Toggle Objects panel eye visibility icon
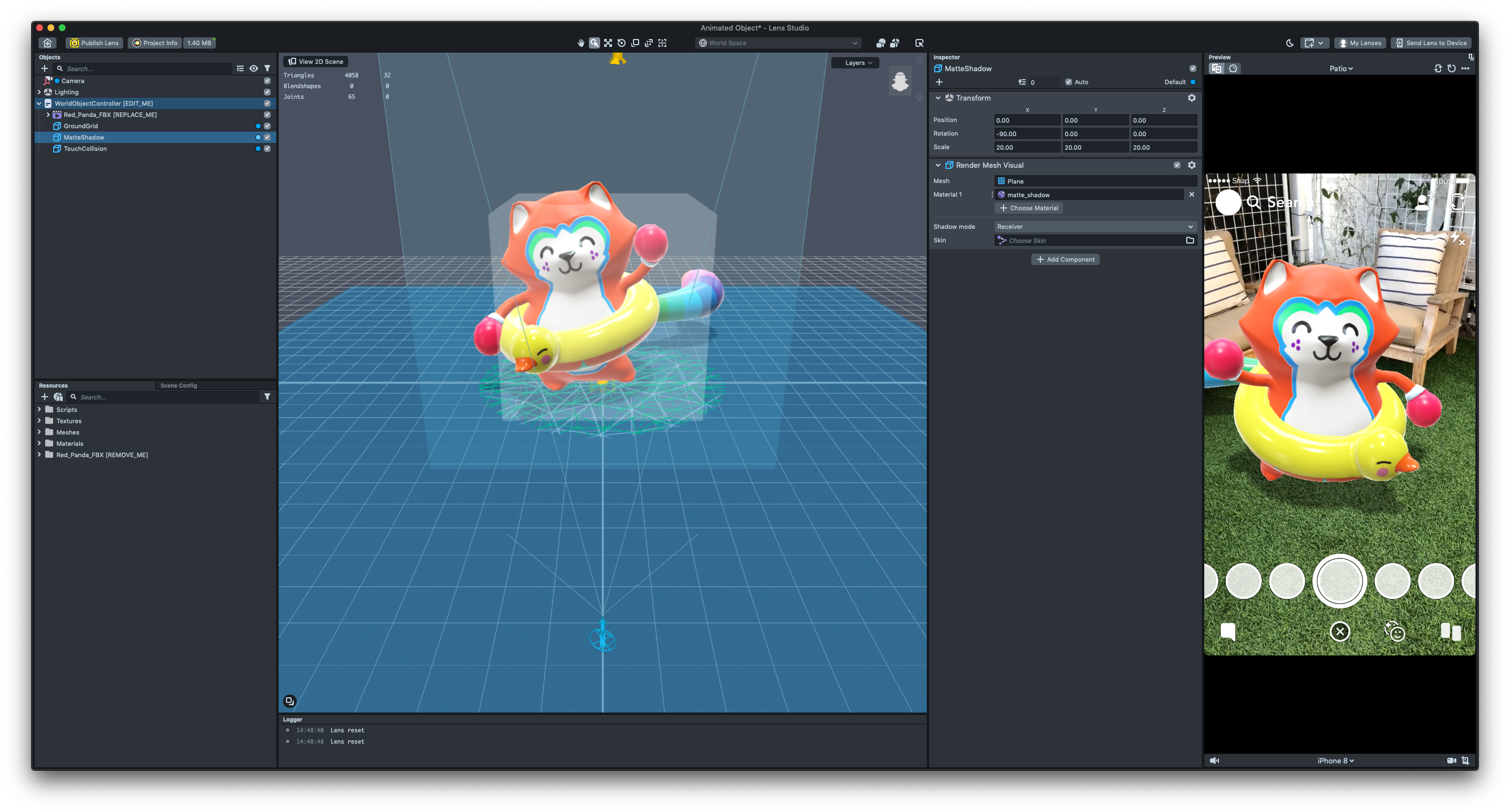This screenshot has width=1510, height=812. (253, 68)
